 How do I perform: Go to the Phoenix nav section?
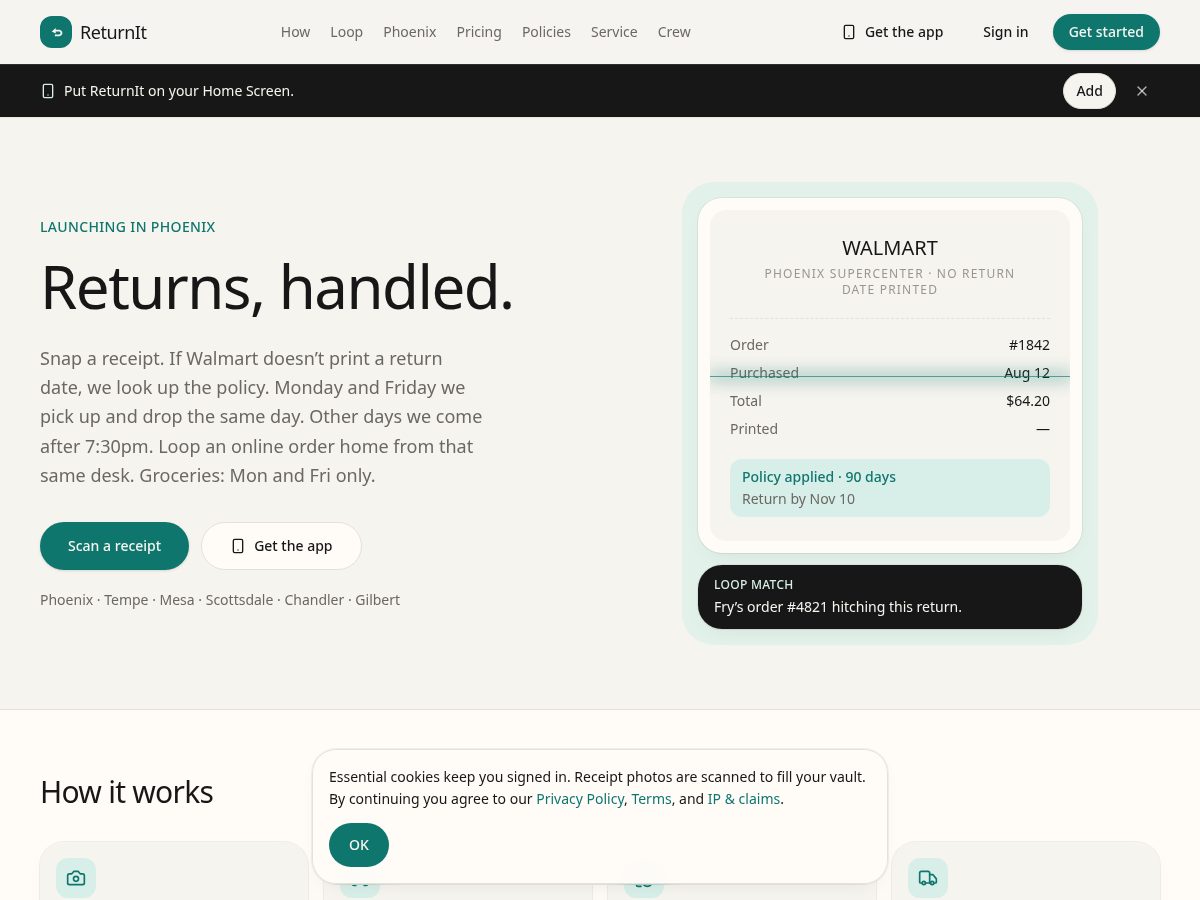tap(409, 32)
